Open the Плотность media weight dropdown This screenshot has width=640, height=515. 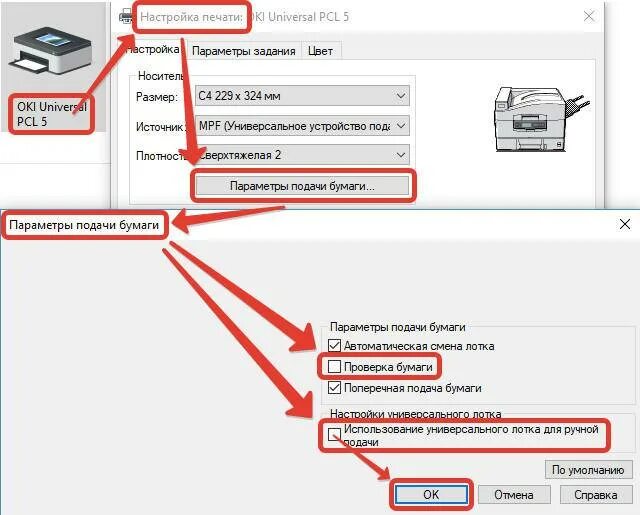[302, 155]
